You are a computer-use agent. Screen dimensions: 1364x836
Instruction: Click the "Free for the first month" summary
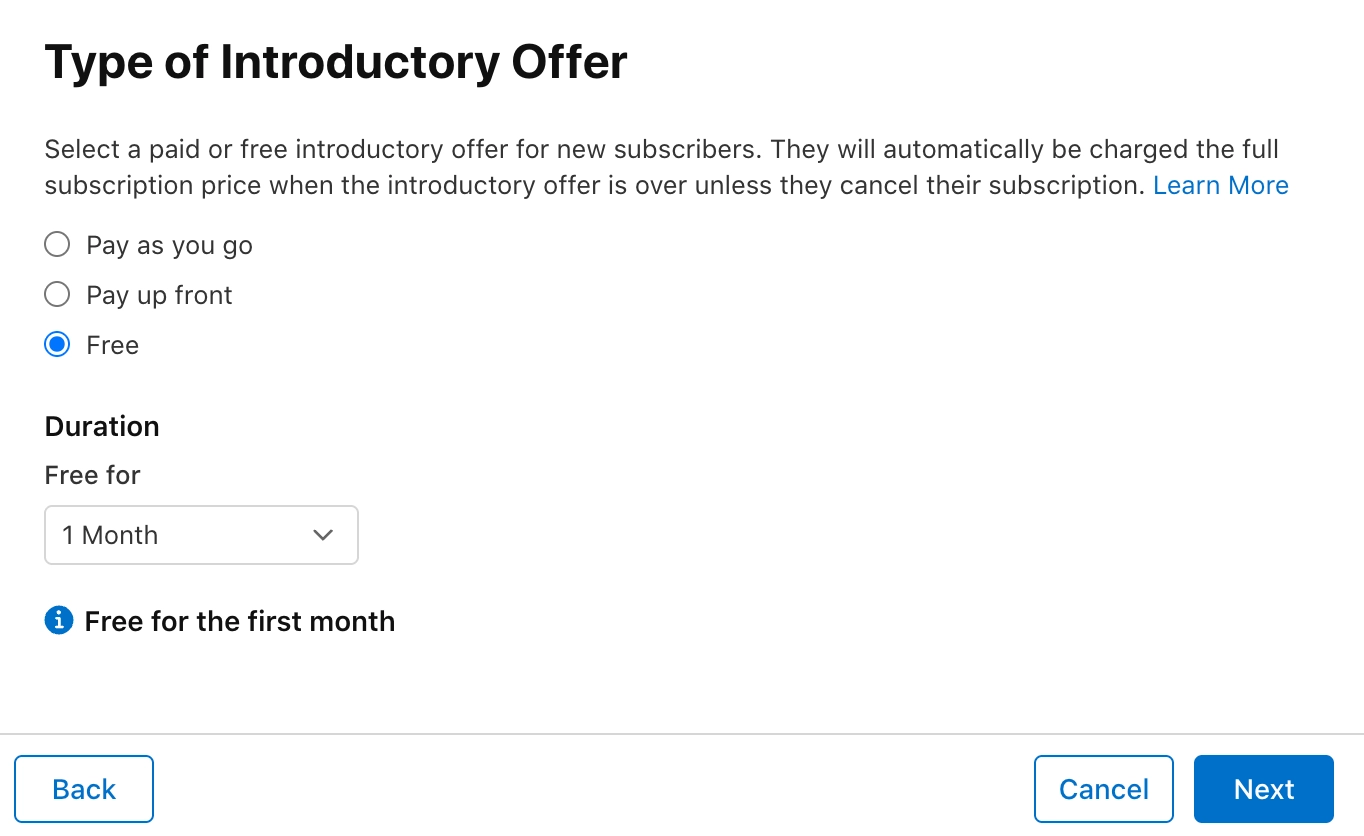pyautogui.click(x=240, y=621)
